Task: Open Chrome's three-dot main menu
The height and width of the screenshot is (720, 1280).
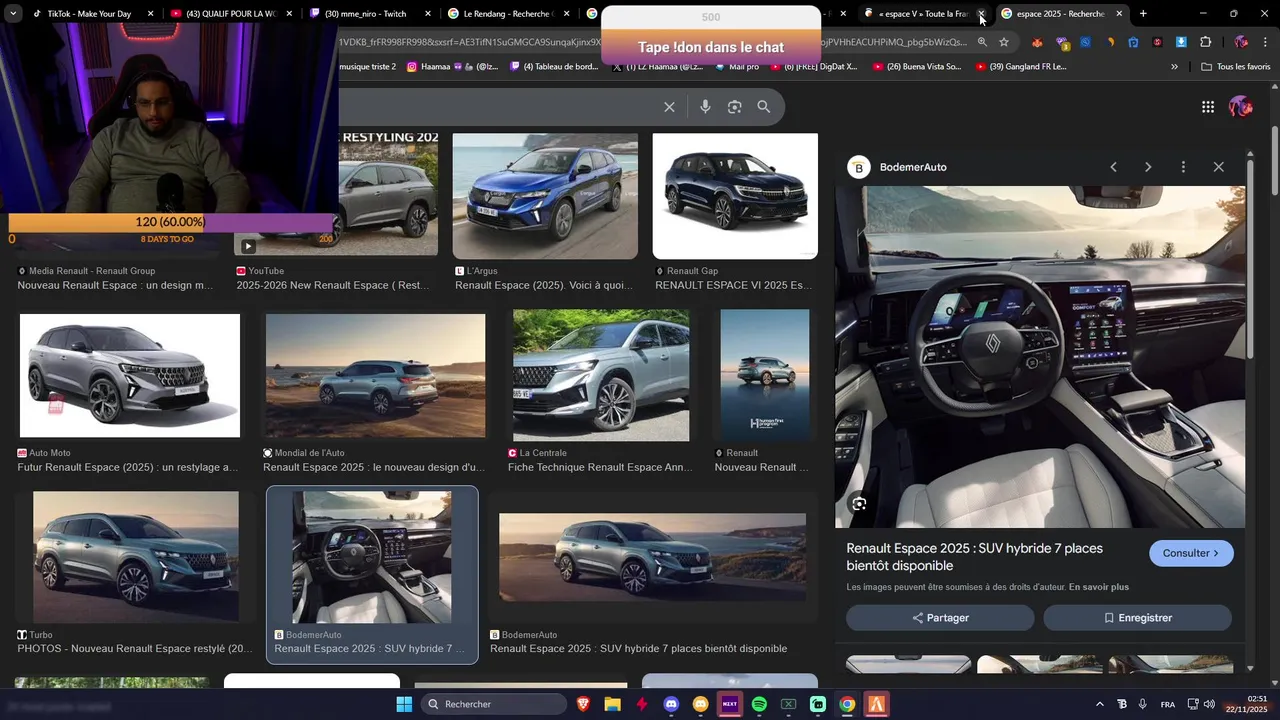Action: pyautogui.click(x=1265, y=42)
